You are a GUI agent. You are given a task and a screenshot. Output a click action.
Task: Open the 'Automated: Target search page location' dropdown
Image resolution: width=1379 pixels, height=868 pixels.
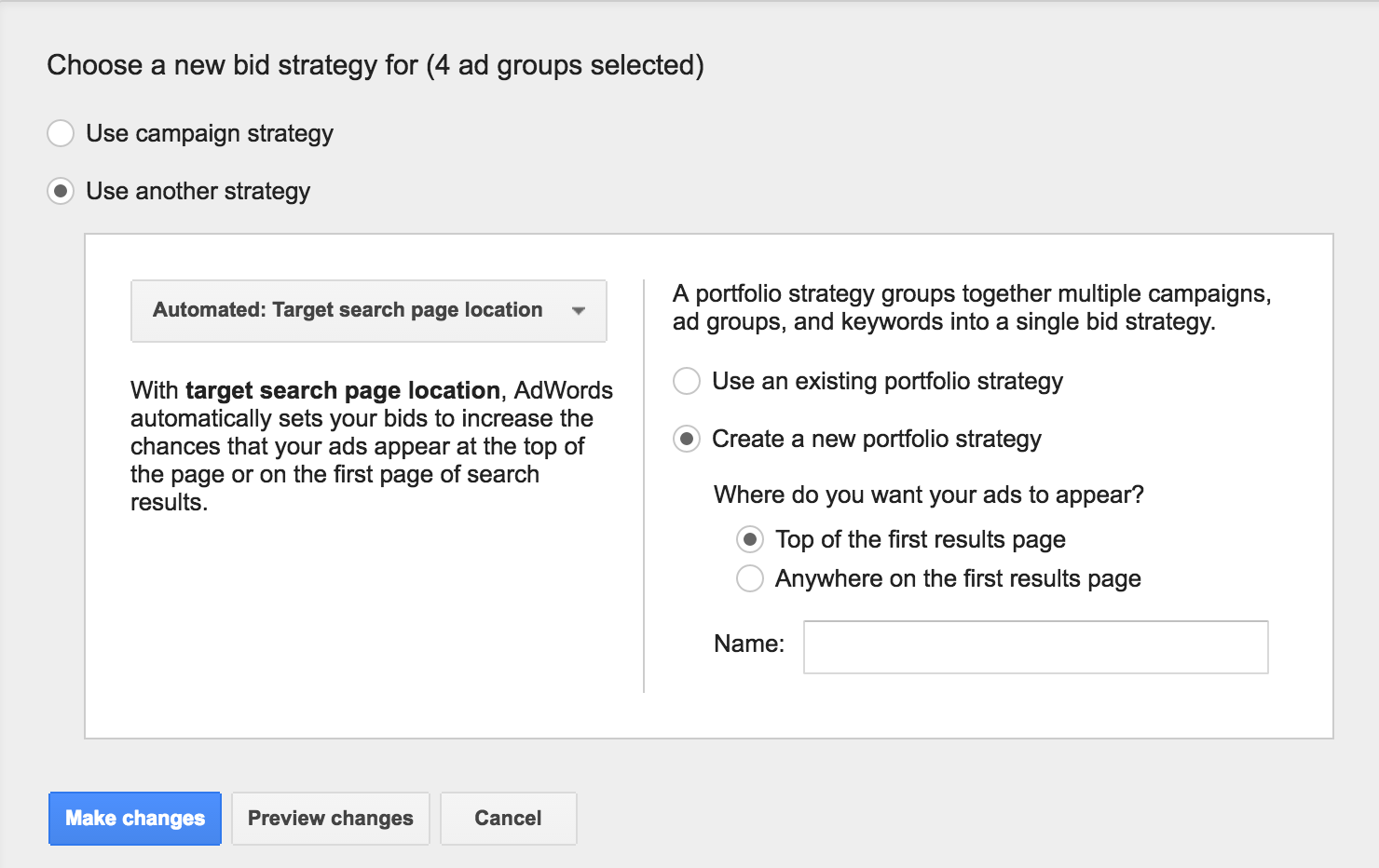pos(368,310)
